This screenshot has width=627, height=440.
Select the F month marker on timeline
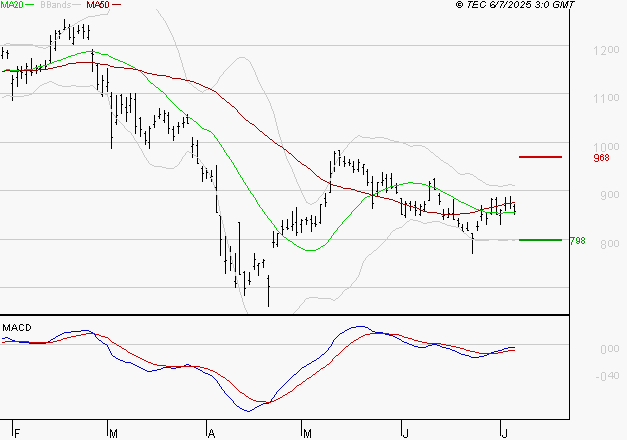(x=16, y=433)
